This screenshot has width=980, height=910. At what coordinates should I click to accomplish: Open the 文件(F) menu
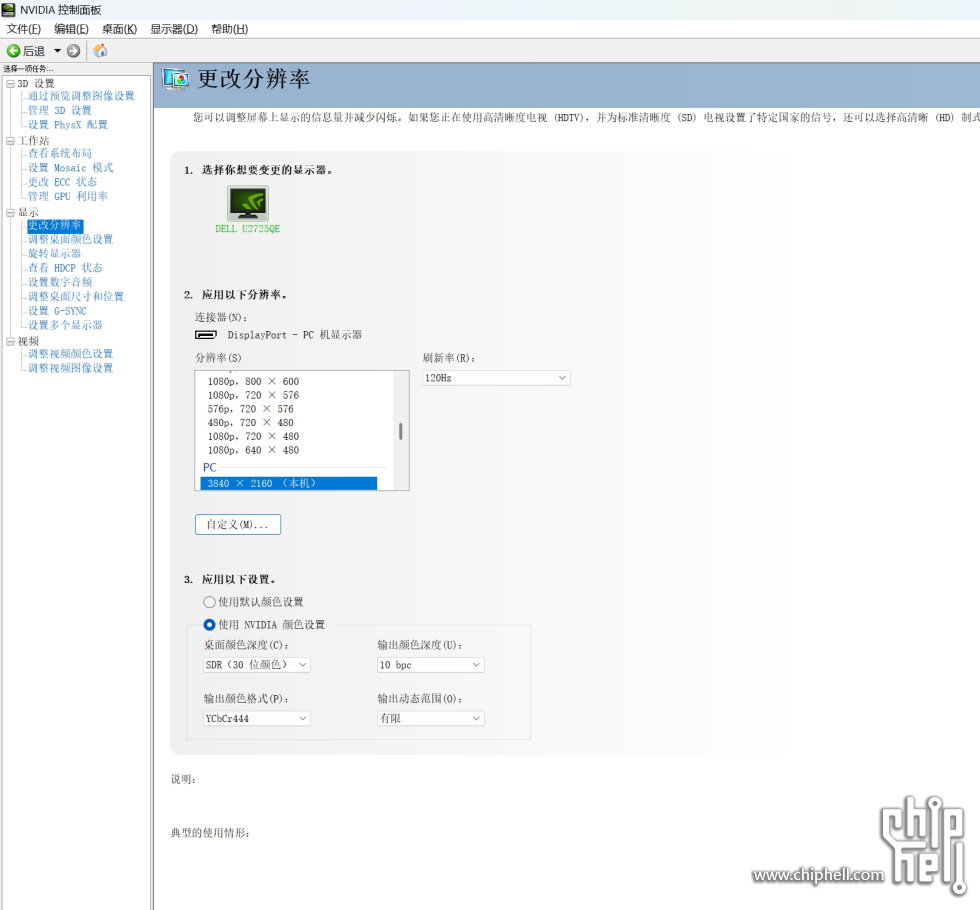pyautogui.click(x=24, y=29)
